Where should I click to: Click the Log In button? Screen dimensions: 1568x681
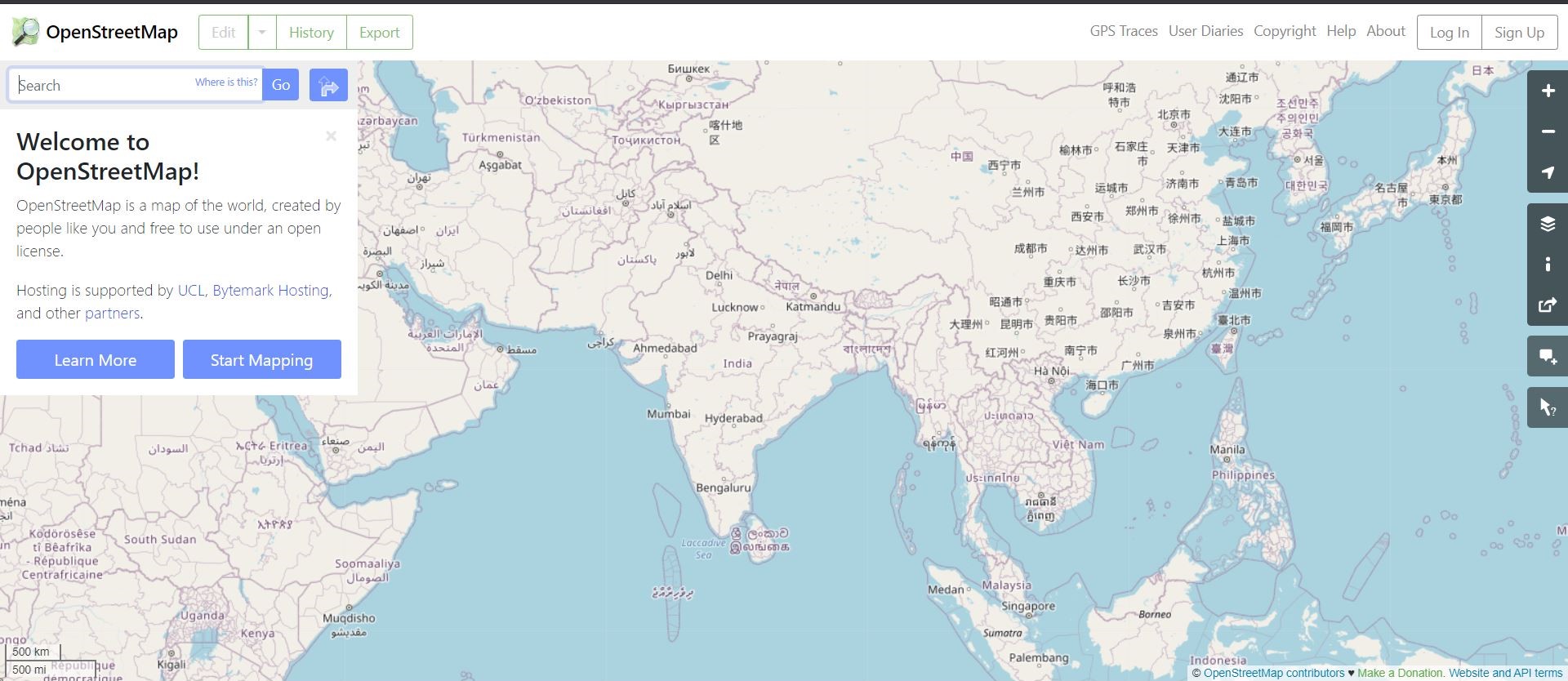click(1450, 33)
